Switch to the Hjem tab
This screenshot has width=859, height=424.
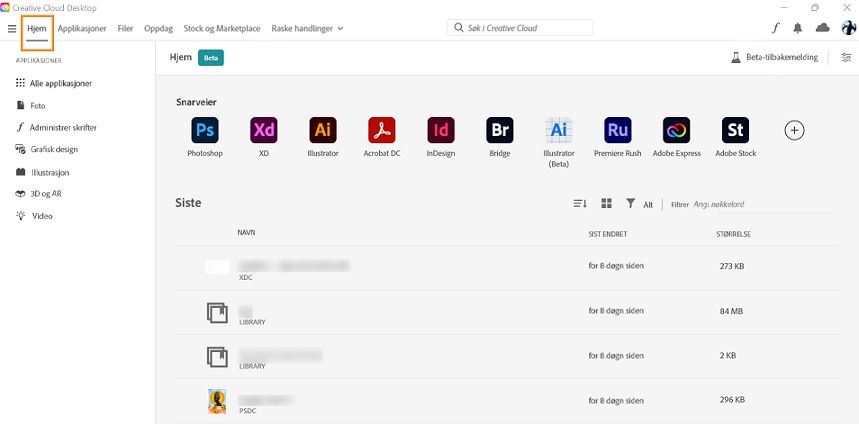(x=37, y=28)
